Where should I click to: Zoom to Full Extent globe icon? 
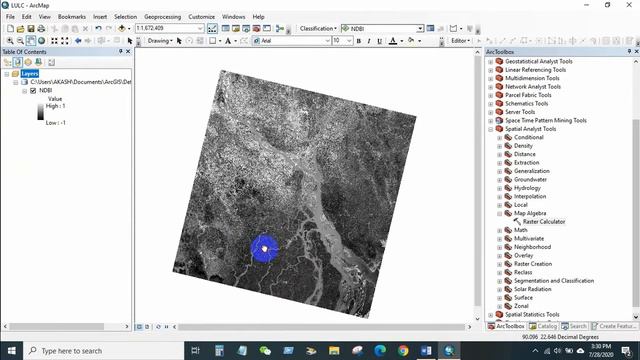(41, 41)
